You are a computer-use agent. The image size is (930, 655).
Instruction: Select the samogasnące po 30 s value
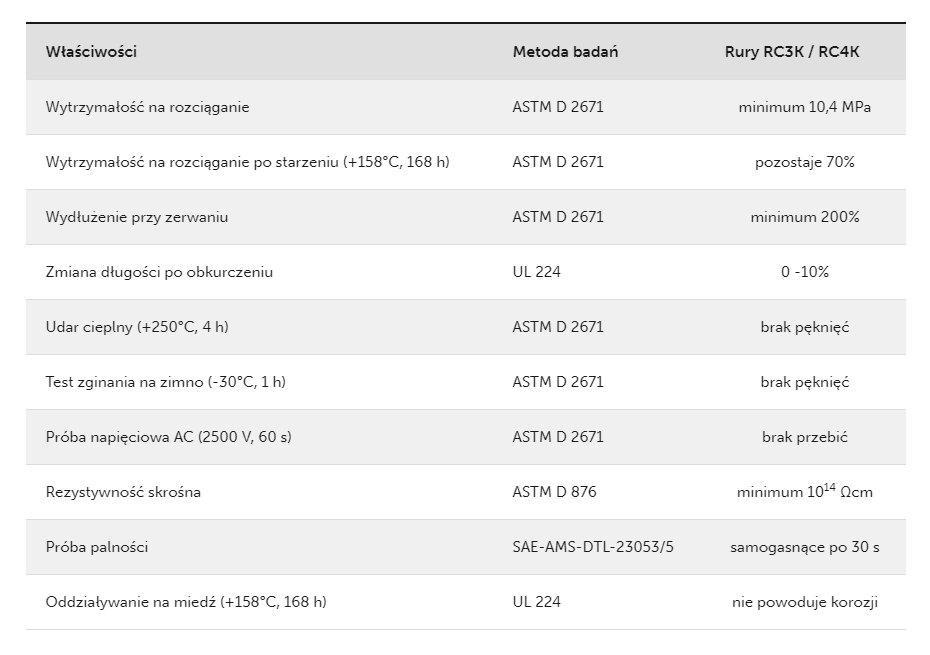pos(805,547)
